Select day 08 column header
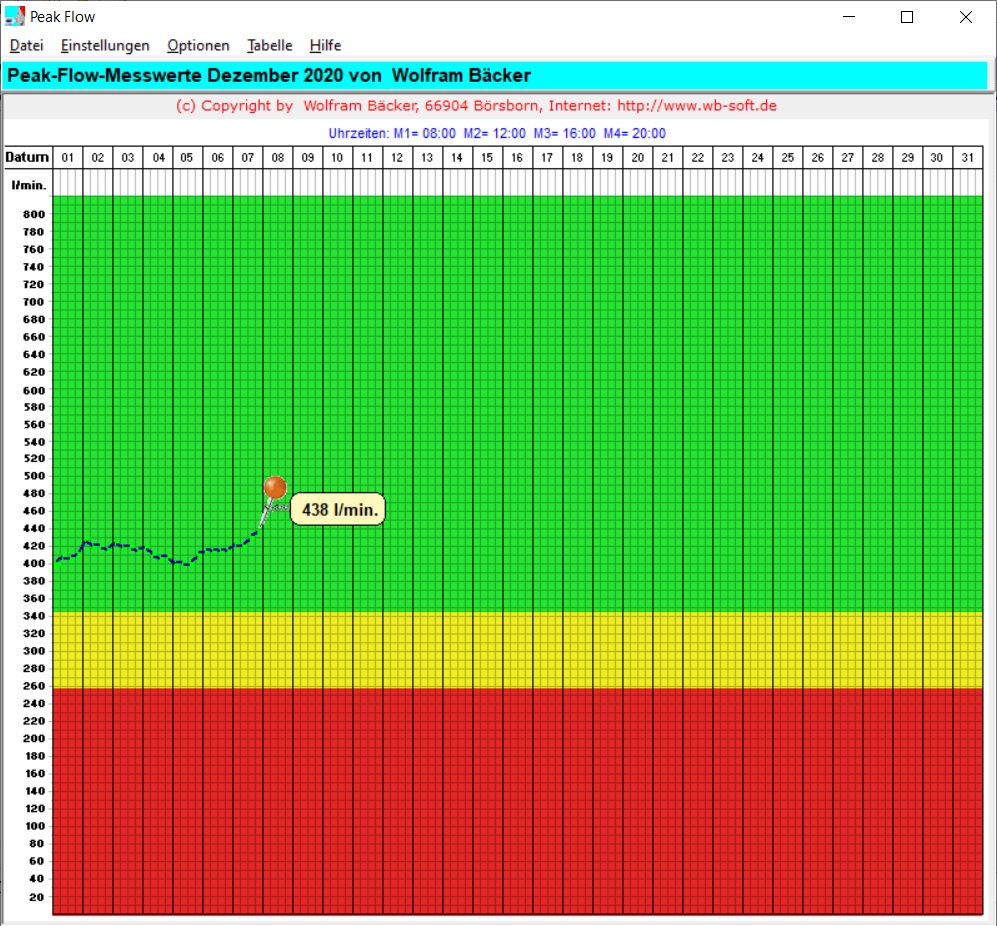 coord(278,158)
